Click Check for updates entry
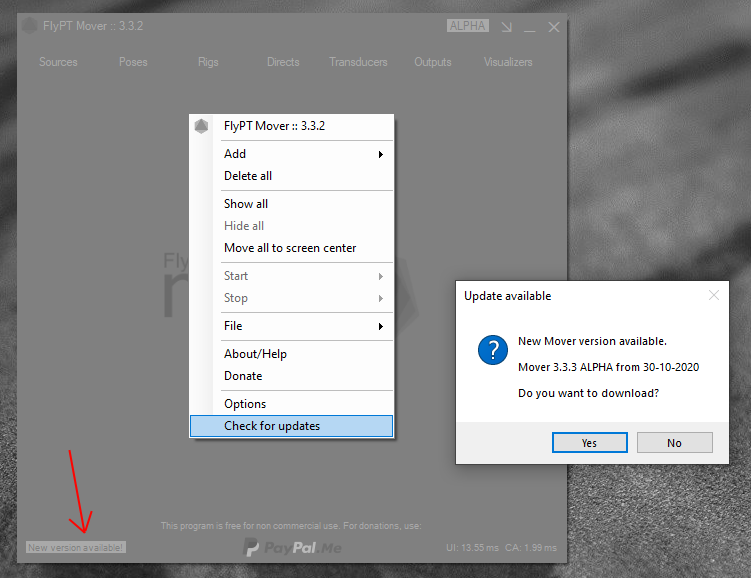 [x=292, y=426]
